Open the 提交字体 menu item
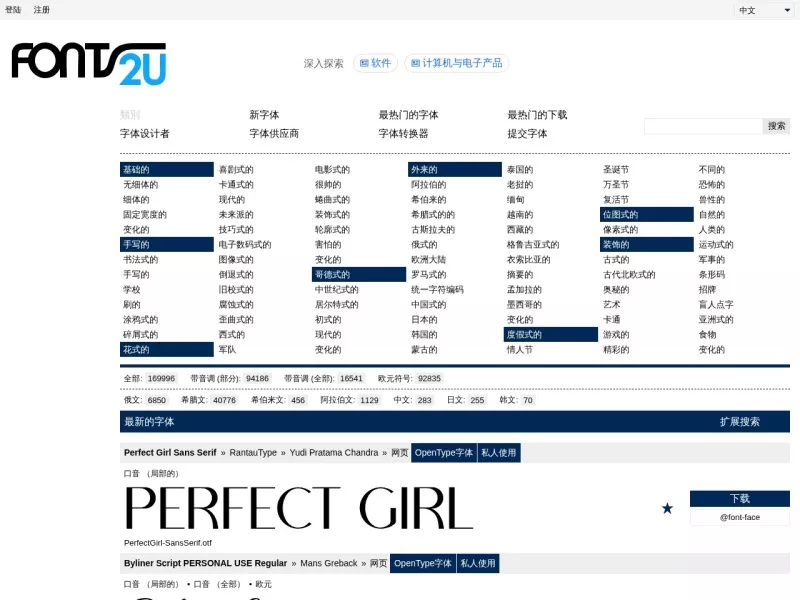The image size is (800, 600). pyautogui.click(x=527, y=134)
